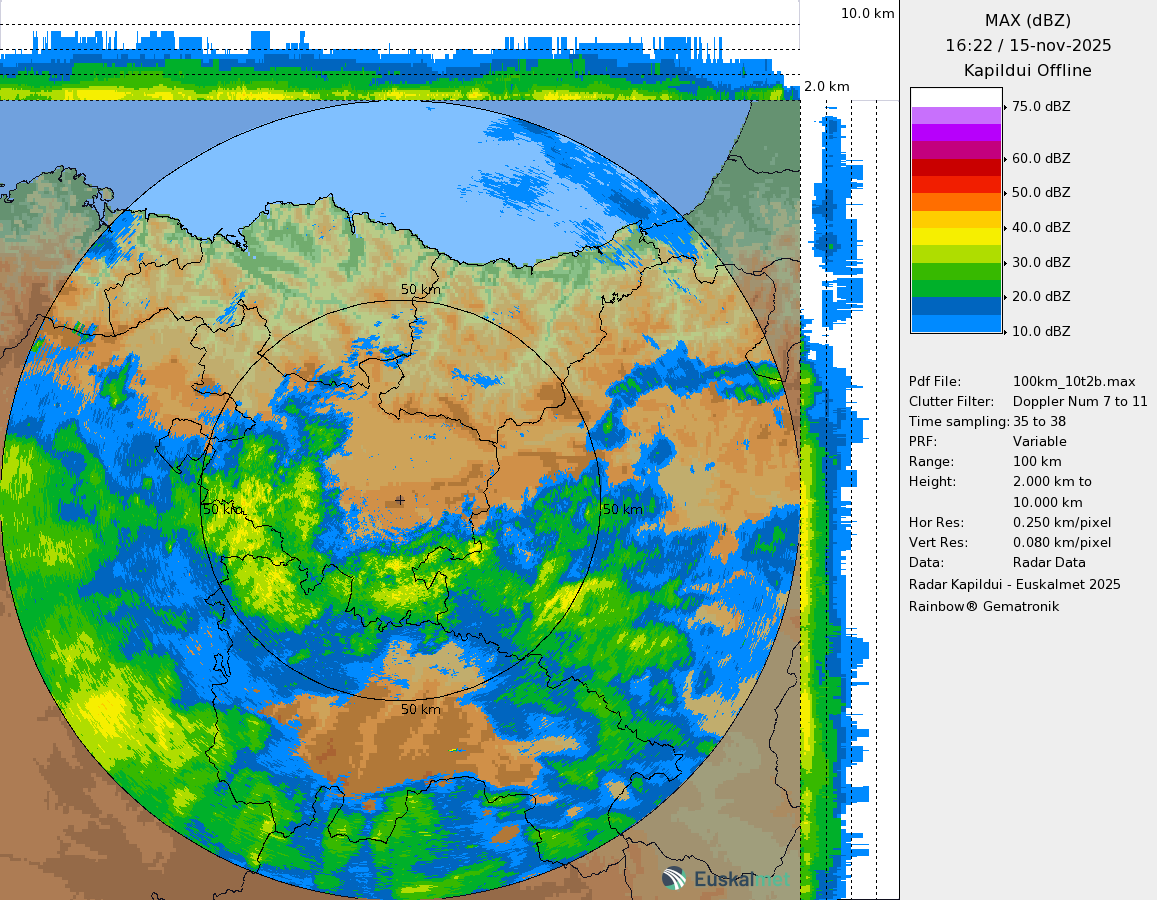This screenshot has width=1157, height=900.
Task: Select the yellow 40 dBZ legend swatch
Action: coord(956,237)
